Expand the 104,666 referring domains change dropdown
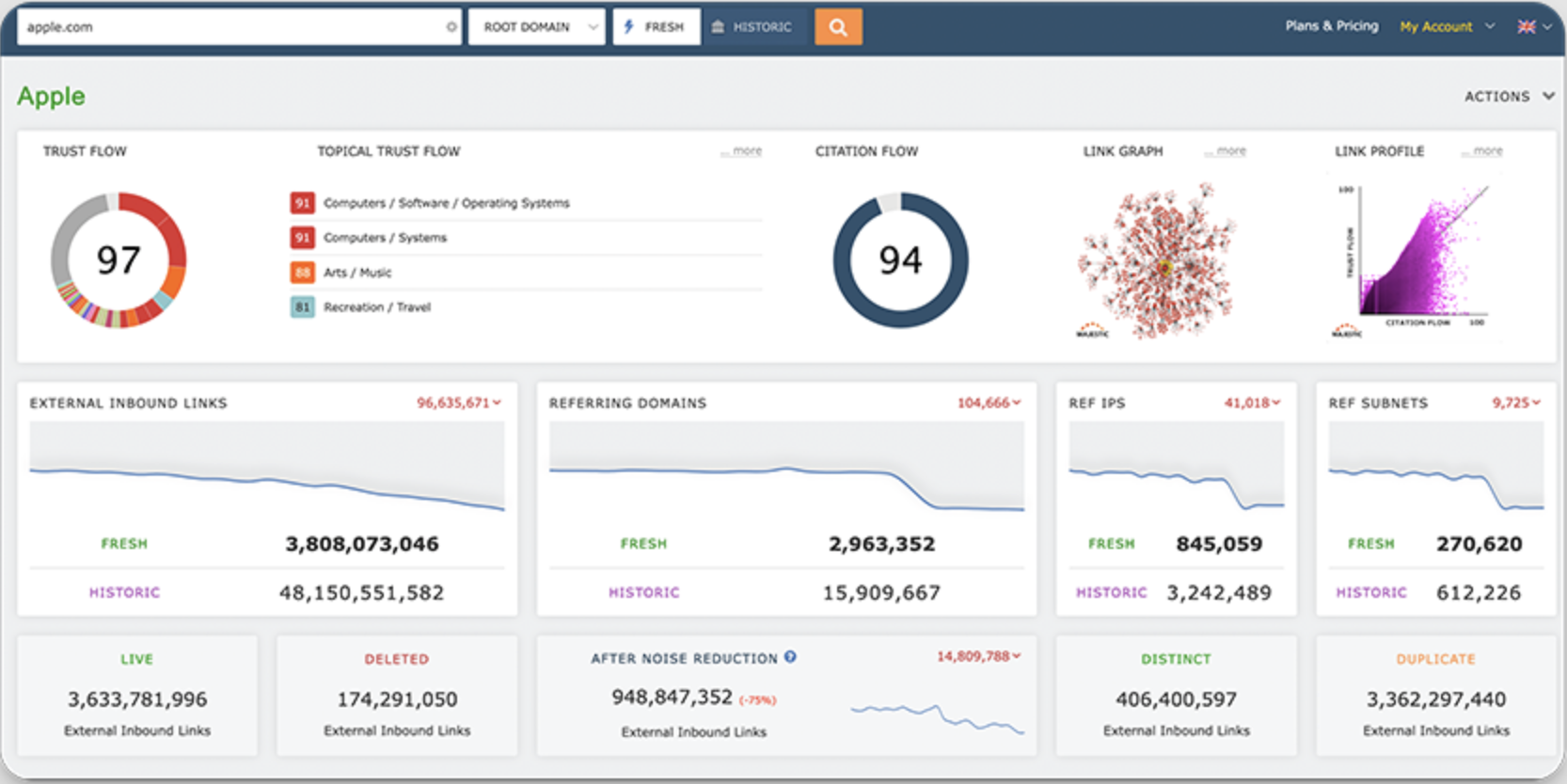 click(x=989, y=402)
